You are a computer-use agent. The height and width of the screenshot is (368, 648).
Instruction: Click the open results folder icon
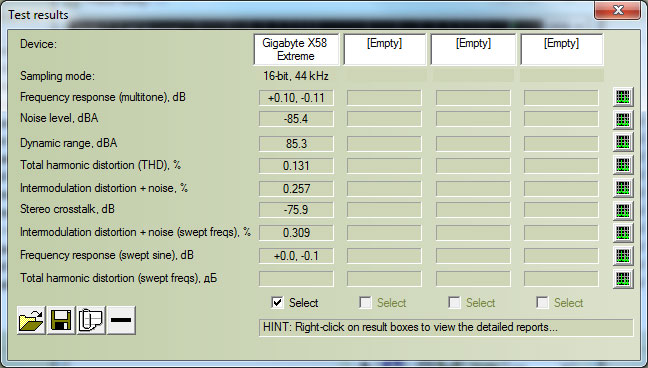31,320
